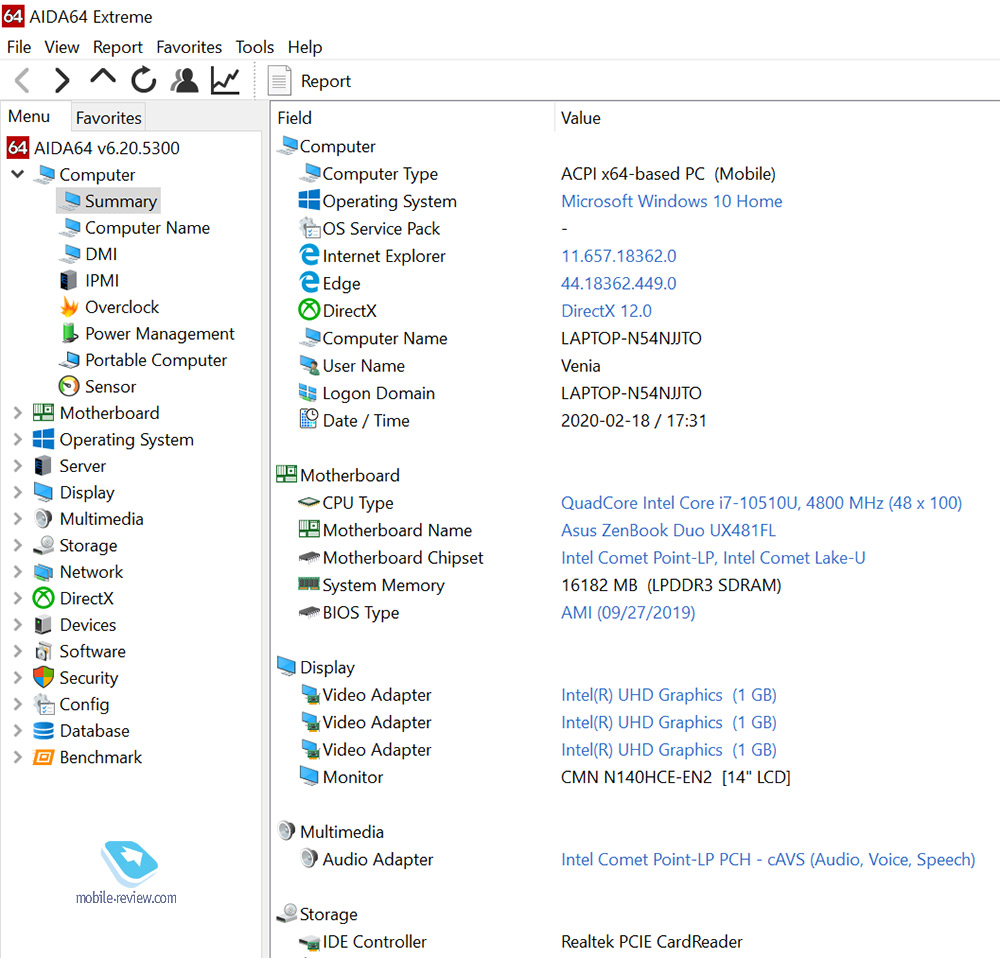Click the Refresh toolbar icon
The image size is (1000, 958).
pyautogui.click(x=143, y=80)
